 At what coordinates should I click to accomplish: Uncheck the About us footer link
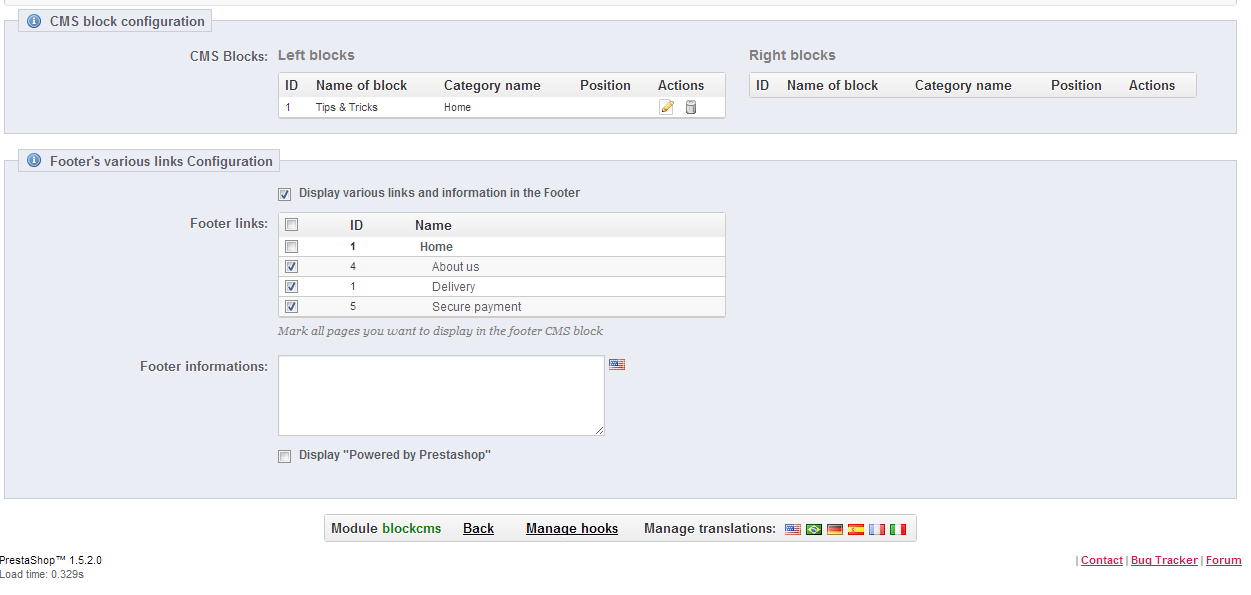click(291, 267)
